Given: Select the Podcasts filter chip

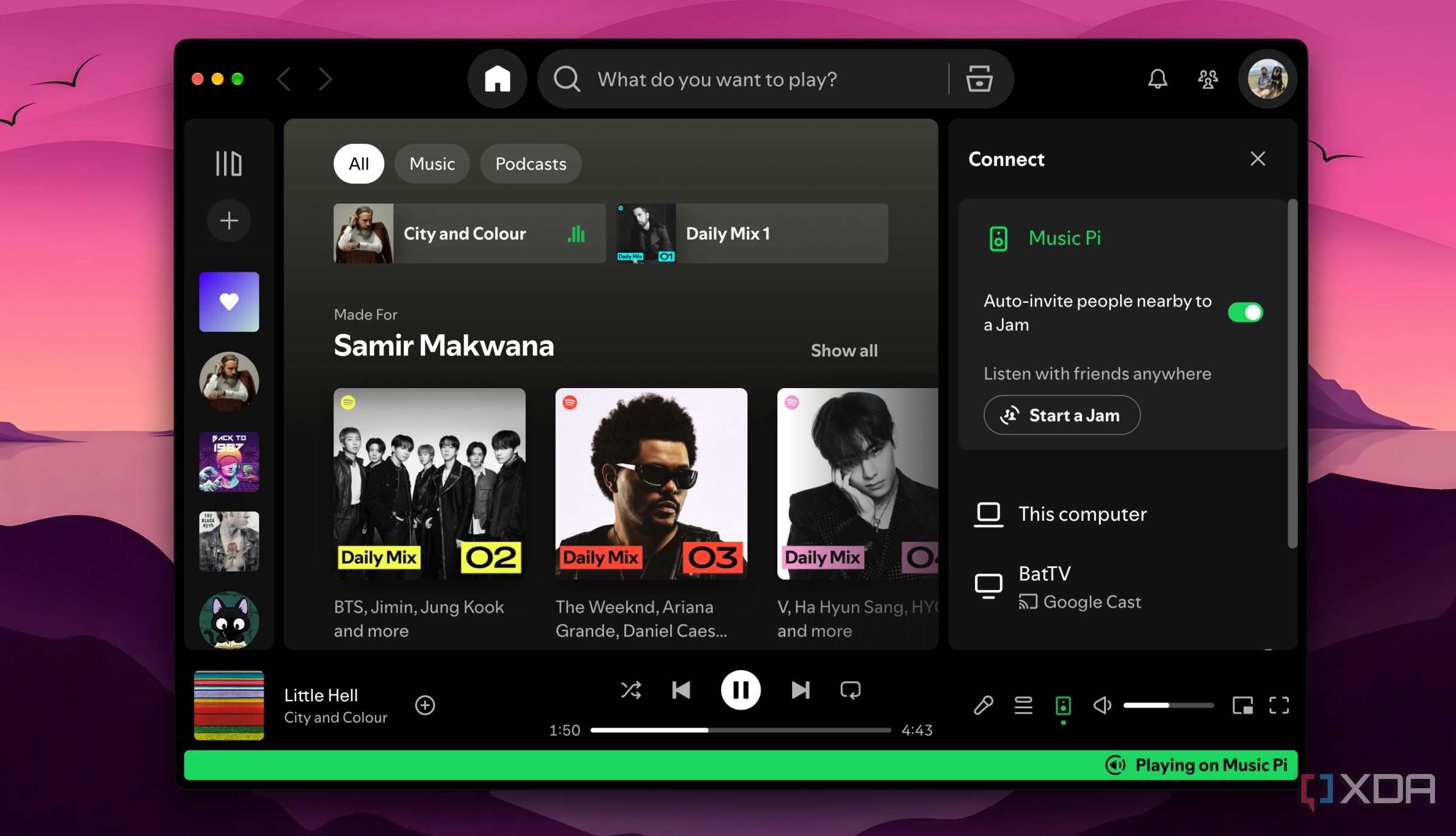Looking at the screenshot, I should click(x=531, y=164).
